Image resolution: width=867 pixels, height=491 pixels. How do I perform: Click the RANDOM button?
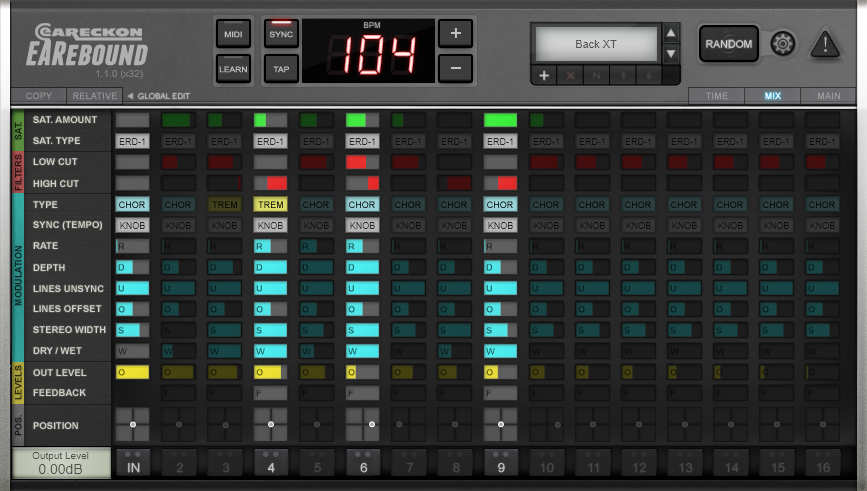(728, 44)
